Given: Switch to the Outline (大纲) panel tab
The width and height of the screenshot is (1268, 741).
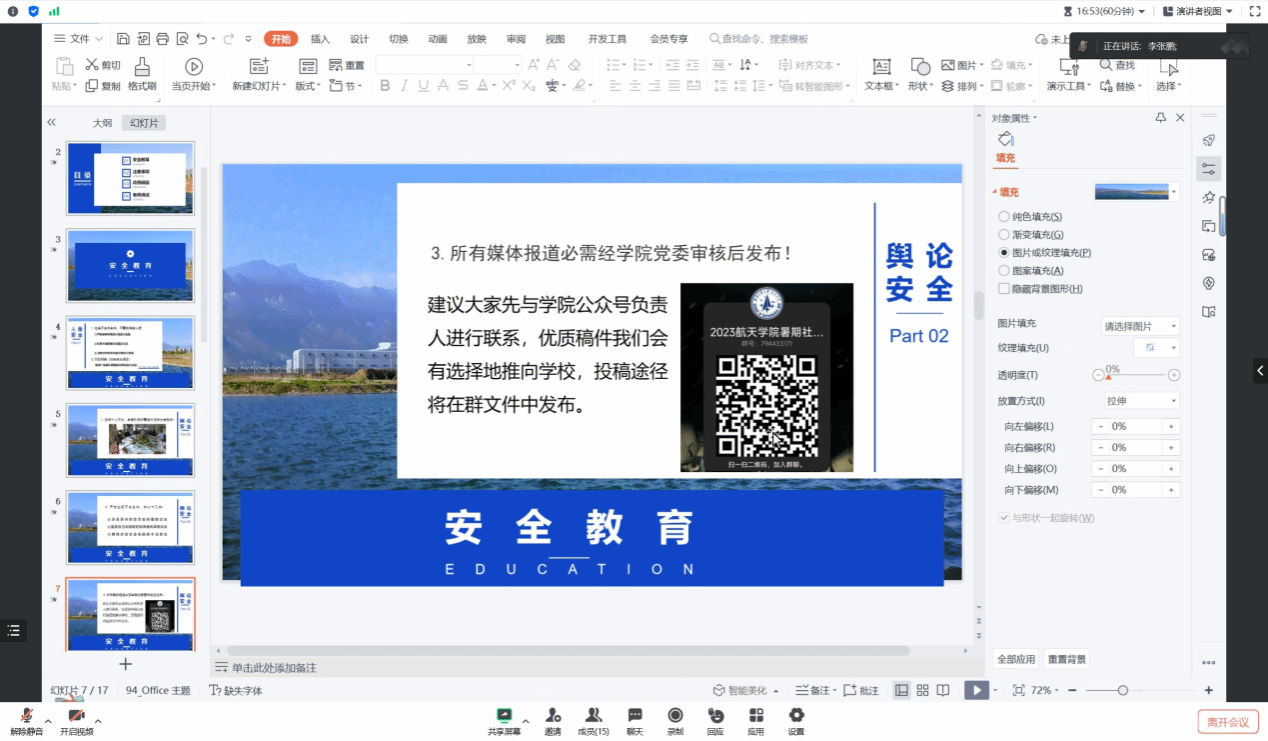Looking at the screenshot, I should [x=102, y=123].
